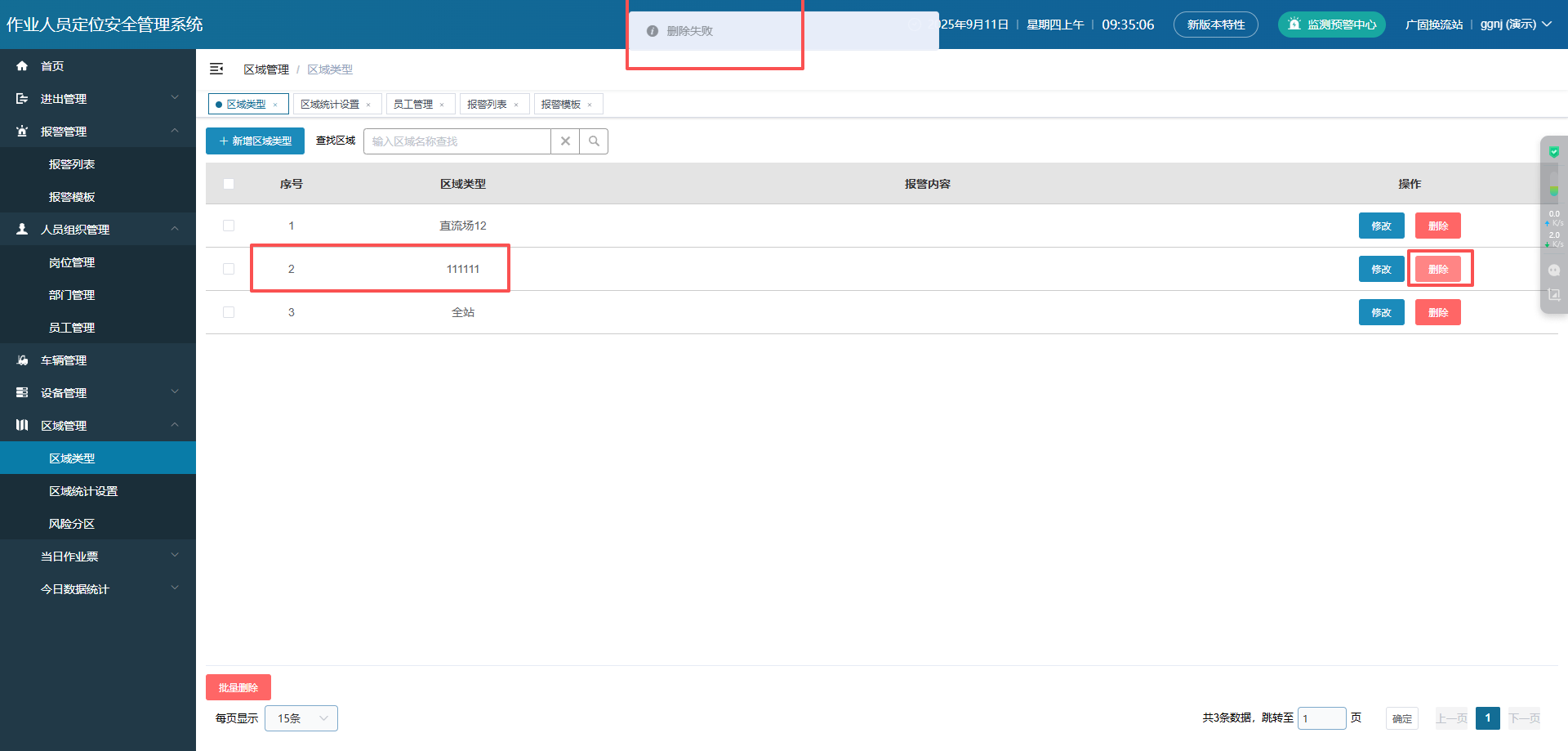Open the ggnj (演示) user dropdown

(x=1516, y=25)
